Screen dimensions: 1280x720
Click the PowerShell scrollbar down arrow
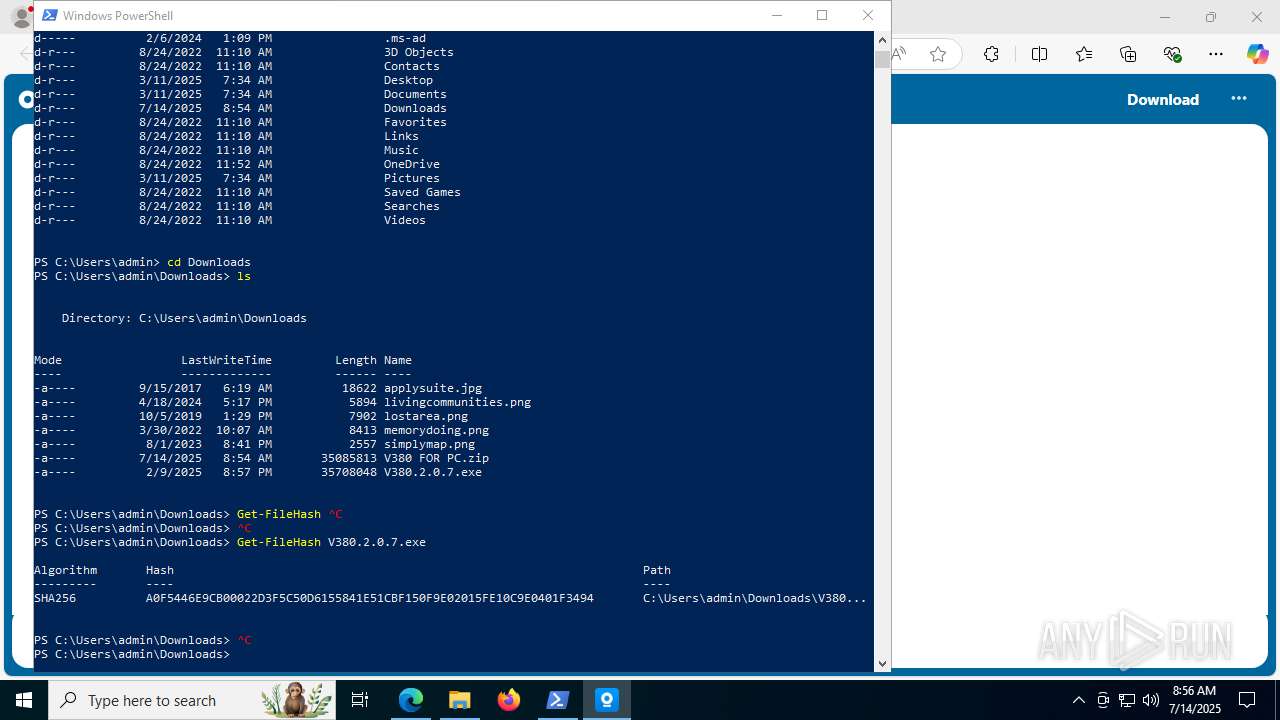(x=882, y=663)
